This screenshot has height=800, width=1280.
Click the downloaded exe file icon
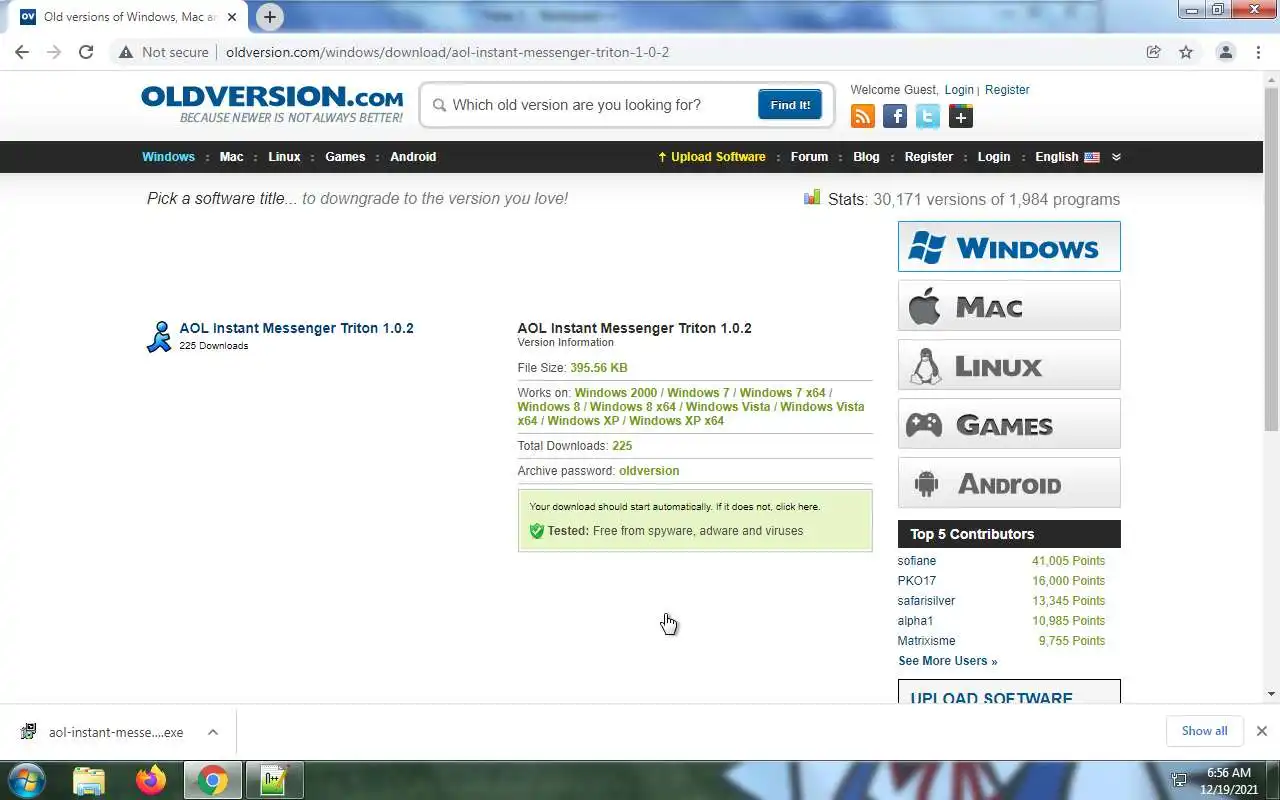pos(29,732)
